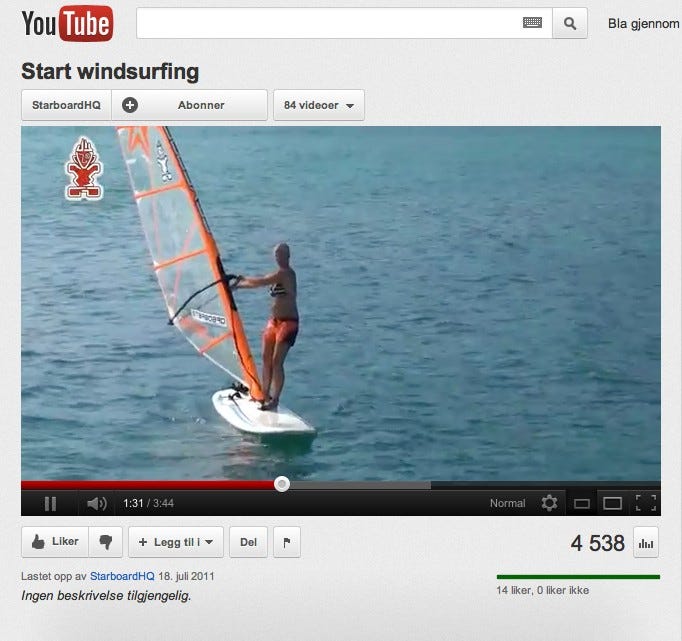Enter fullscreen mode icon

(645, 503)
